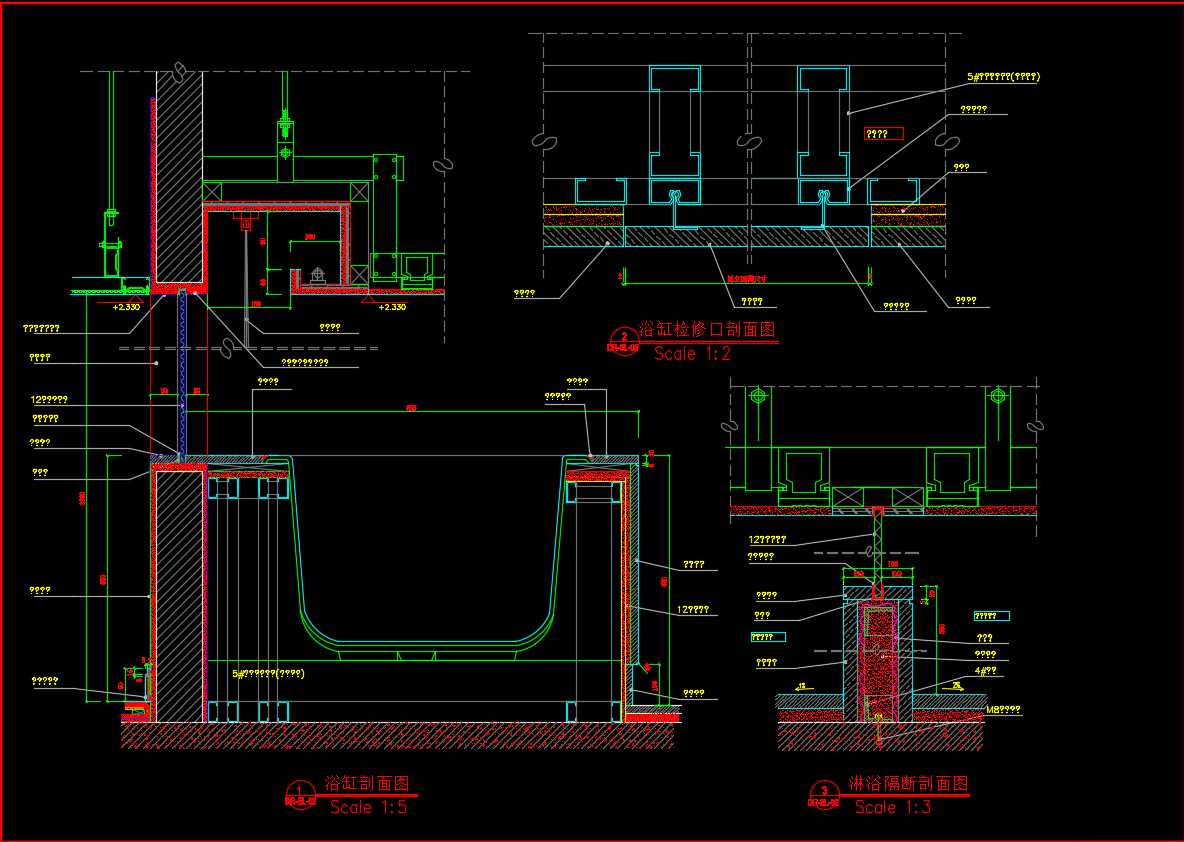Screen dimensions: 1184x842
Task: Click the Scale 1:5 label
Action: point(368,808)
